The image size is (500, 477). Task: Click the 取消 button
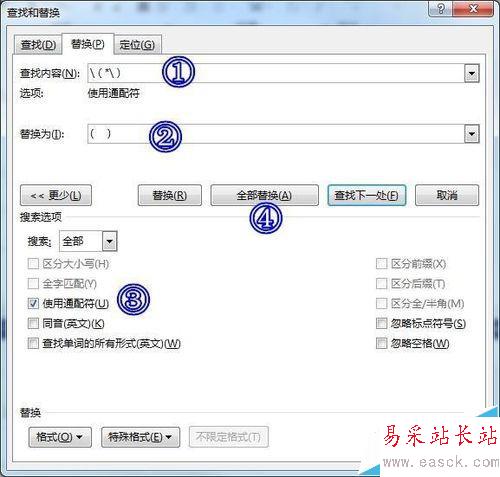447,195
